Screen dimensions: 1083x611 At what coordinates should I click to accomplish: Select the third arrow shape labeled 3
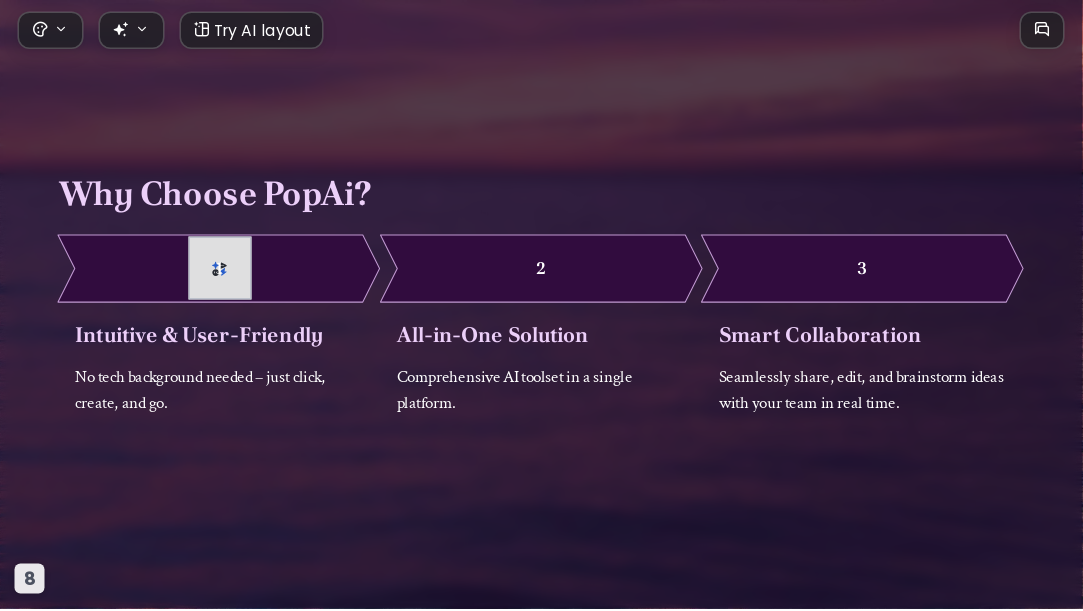pos(862,269)
